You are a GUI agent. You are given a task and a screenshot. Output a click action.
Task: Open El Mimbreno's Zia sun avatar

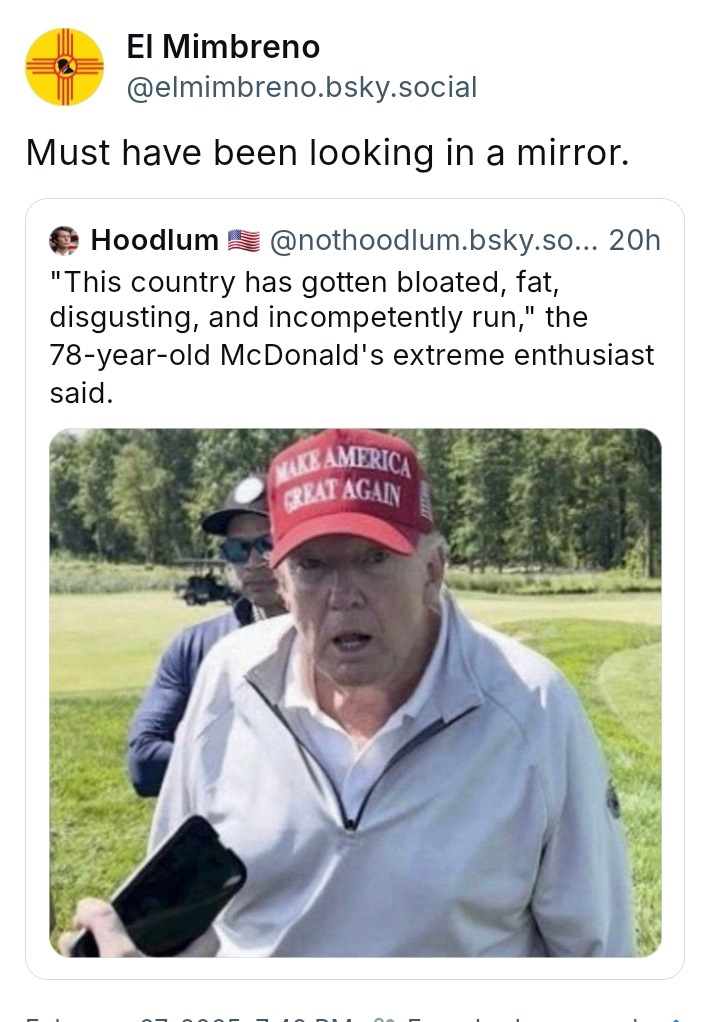(x=65, y=67)
